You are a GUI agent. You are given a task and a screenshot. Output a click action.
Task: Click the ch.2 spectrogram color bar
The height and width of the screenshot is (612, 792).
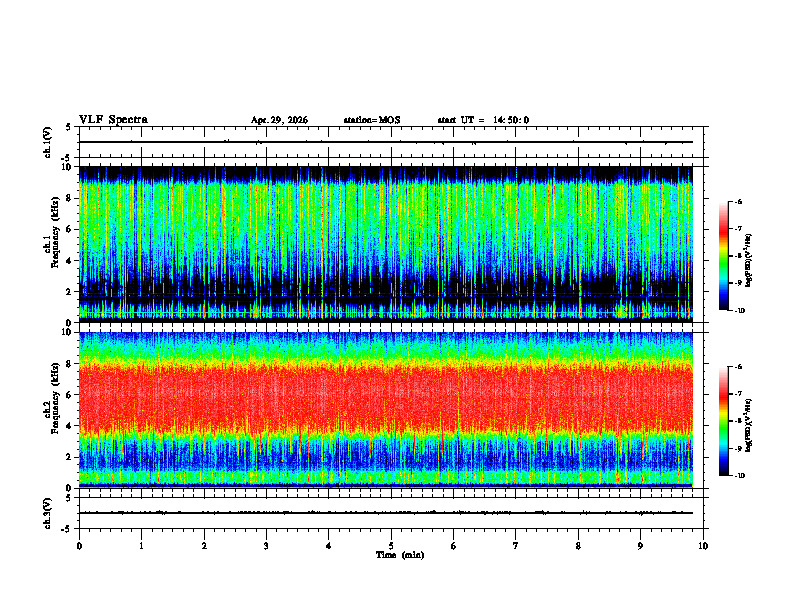(724, 421)
